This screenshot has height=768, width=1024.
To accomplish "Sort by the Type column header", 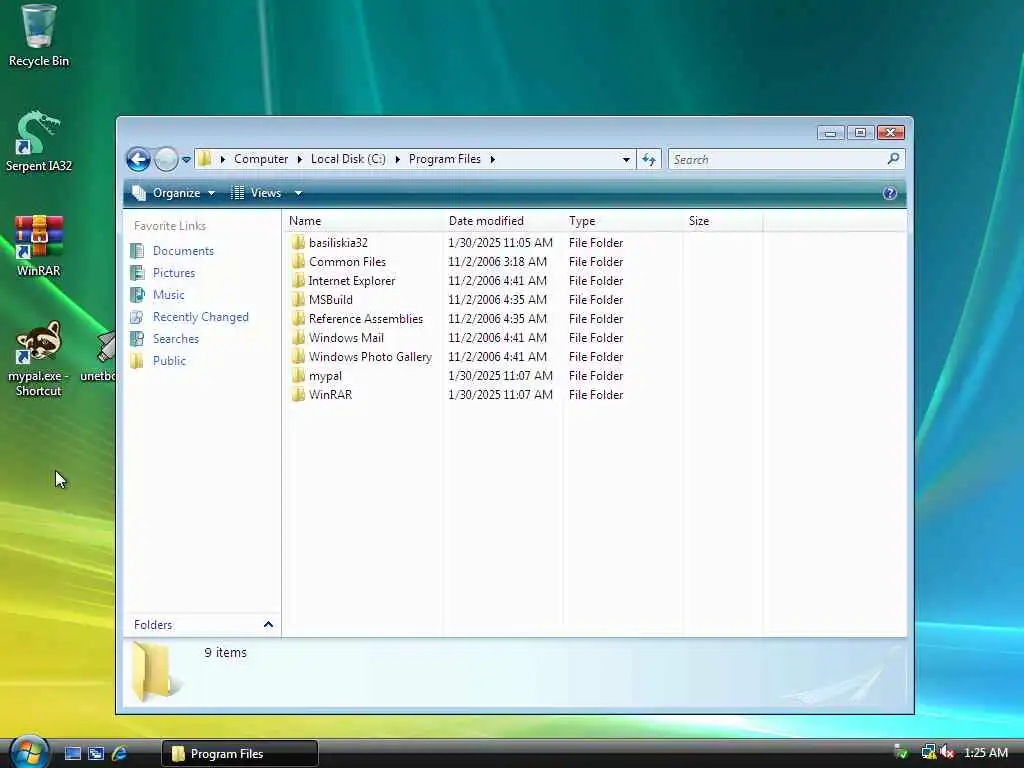I will [623, 221].
